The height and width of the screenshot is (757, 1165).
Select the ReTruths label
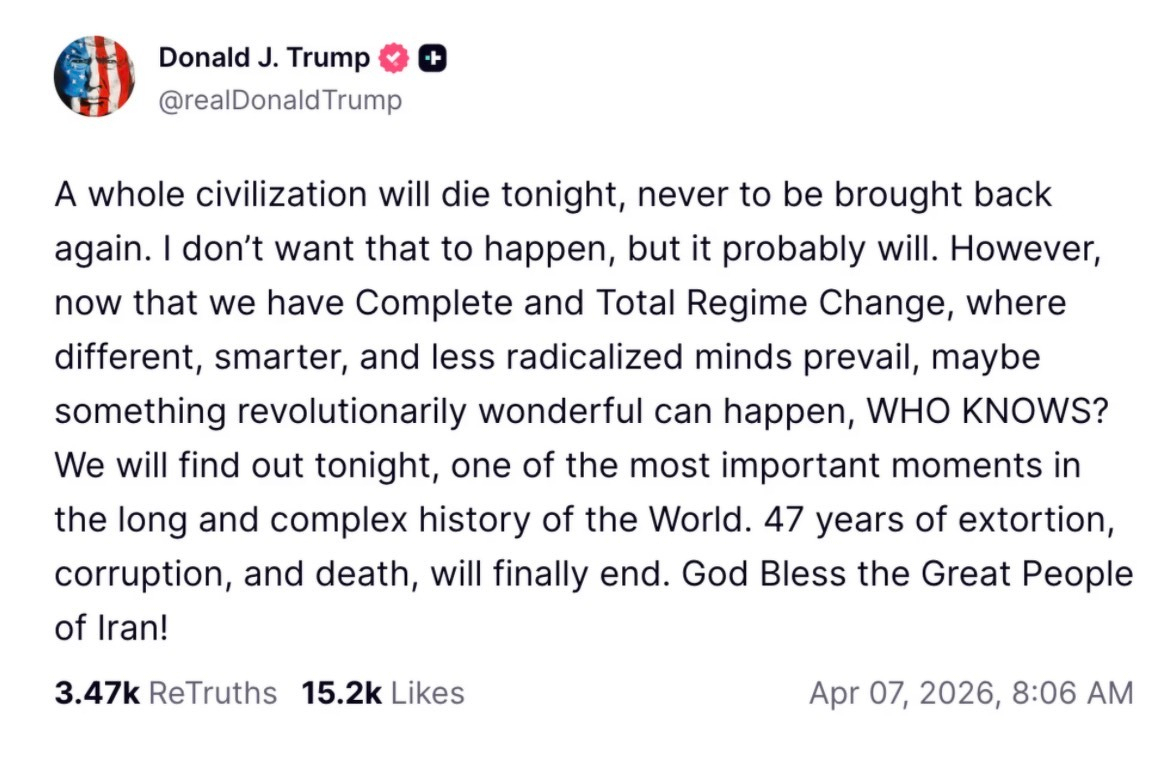pos(212,693)
